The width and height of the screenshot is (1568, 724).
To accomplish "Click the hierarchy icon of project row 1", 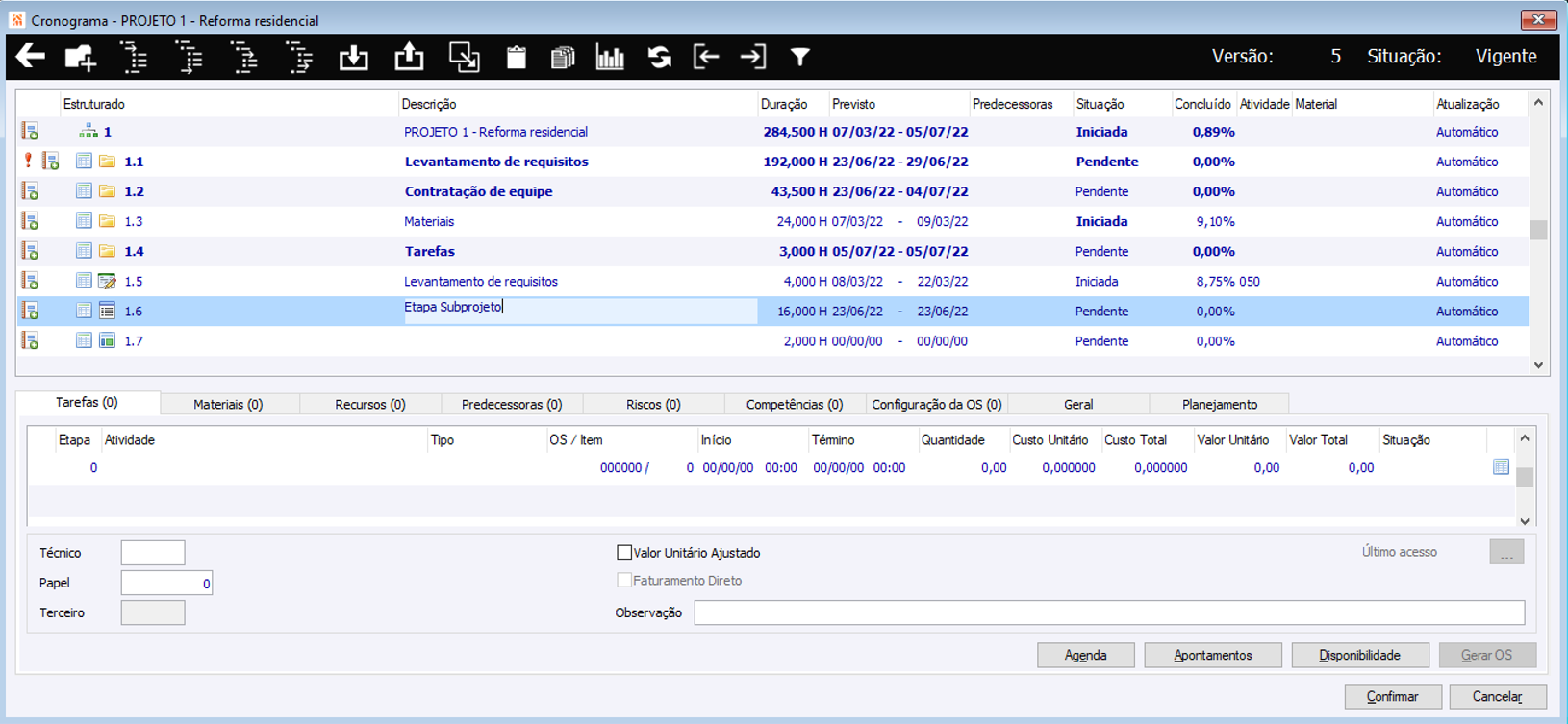I will [x=89, y=132].
